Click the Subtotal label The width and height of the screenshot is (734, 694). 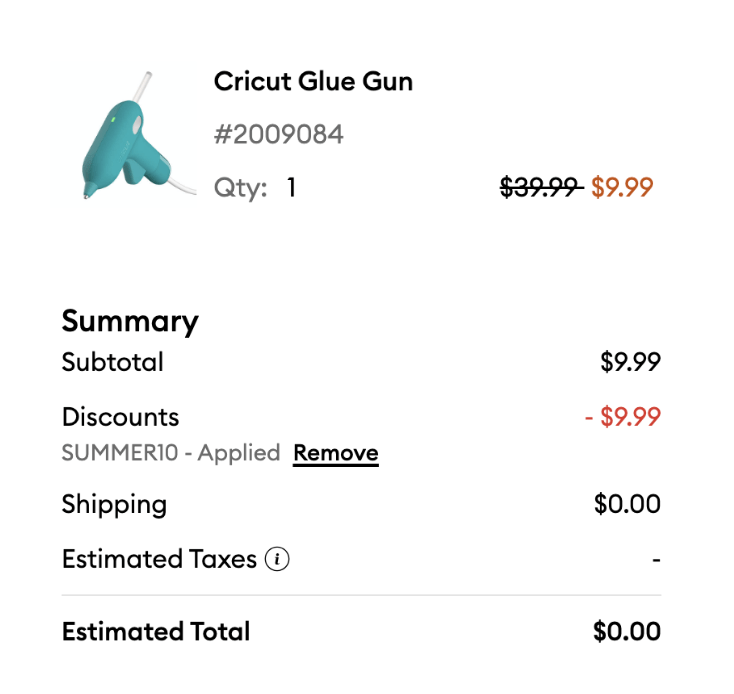[x=112, y=362]
